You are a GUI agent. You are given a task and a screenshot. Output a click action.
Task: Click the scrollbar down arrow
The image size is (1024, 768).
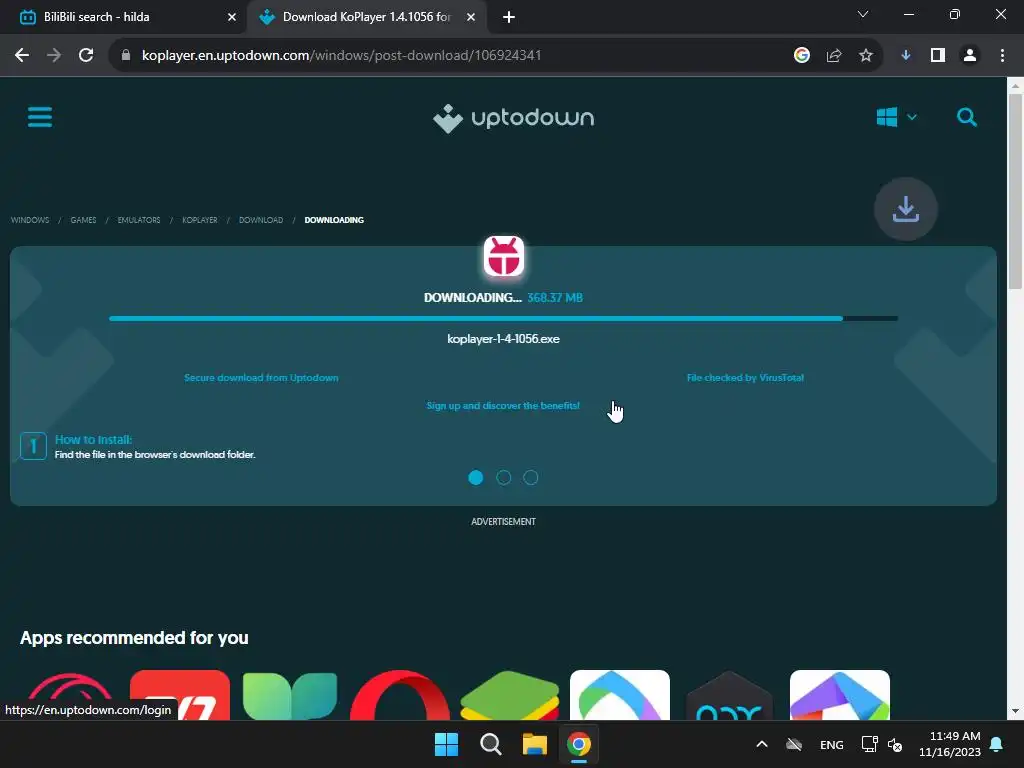pyautogui.click(x=1015, y=711)
